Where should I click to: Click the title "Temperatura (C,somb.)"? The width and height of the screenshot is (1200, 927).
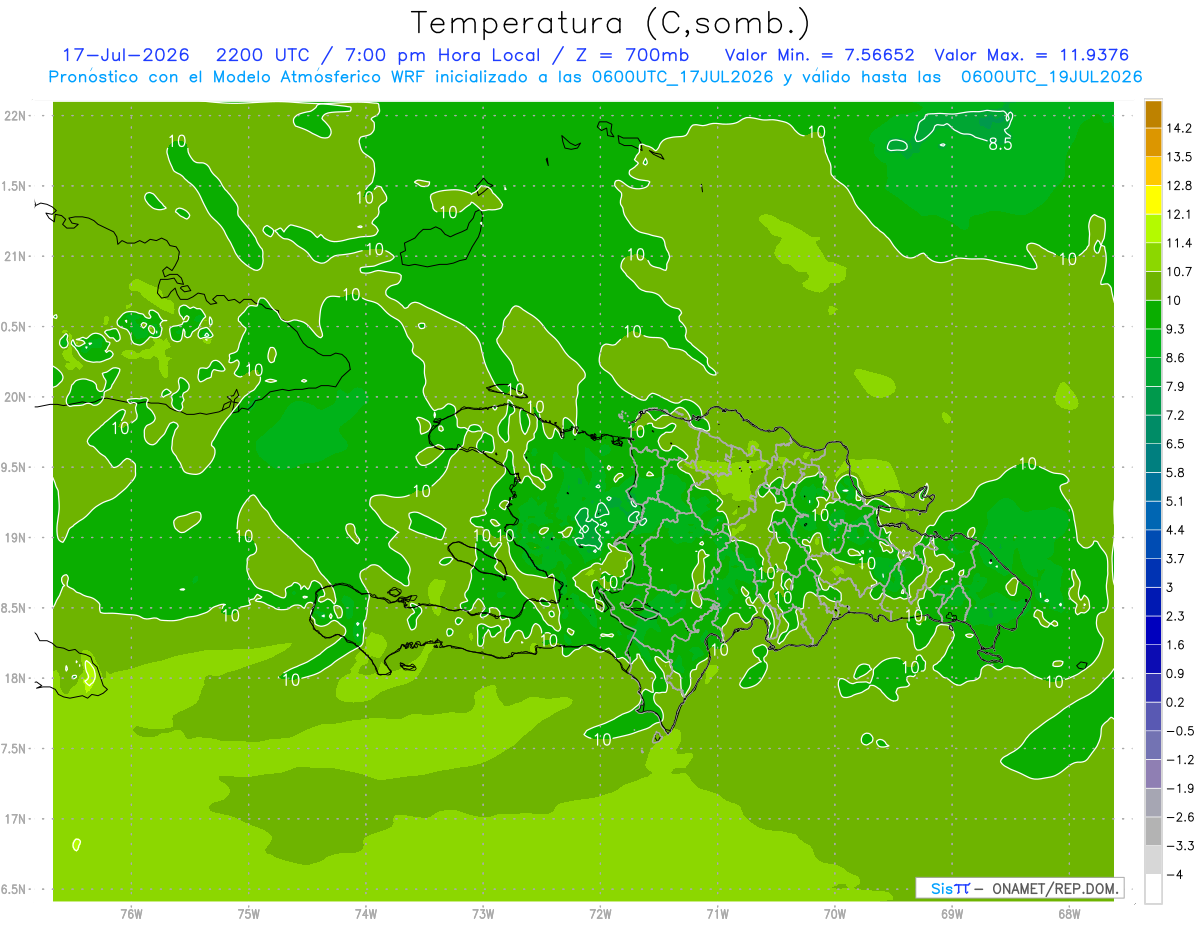(x=609, y=23)
